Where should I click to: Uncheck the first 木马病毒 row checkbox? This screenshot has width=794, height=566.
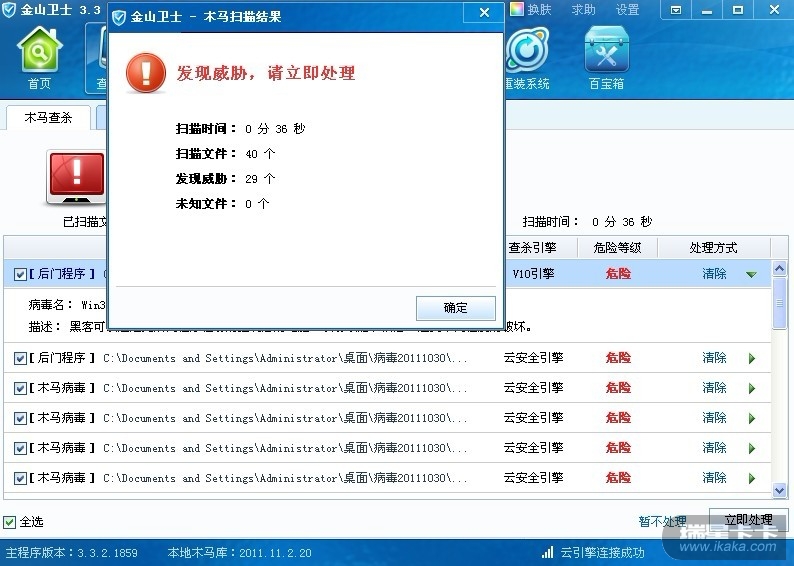point(20,388)
